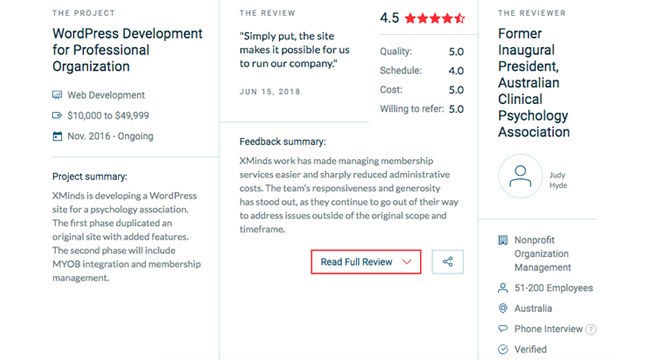Click Judy Hyde's avatar placeholder

click(520, 176)
